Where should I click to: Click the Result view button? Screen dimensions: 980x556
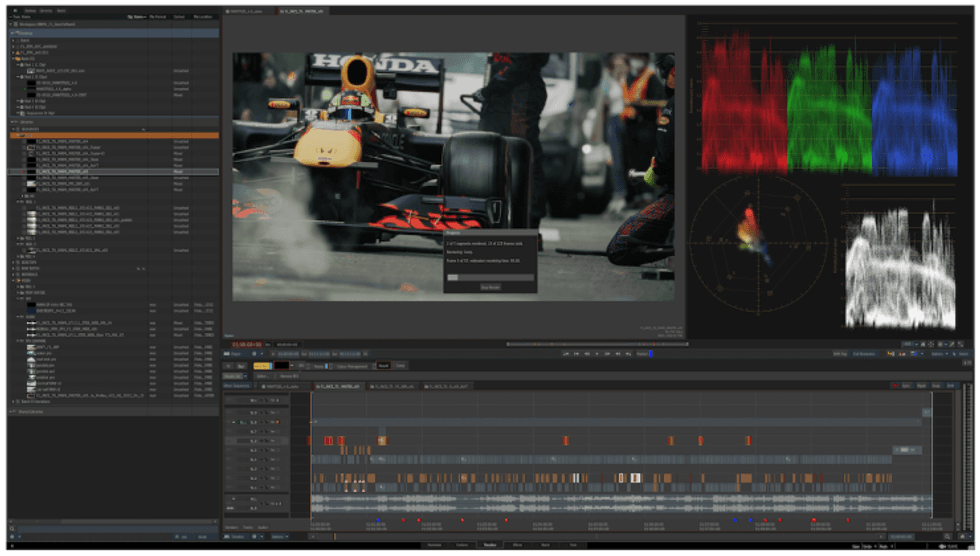[x=383, y=366]
